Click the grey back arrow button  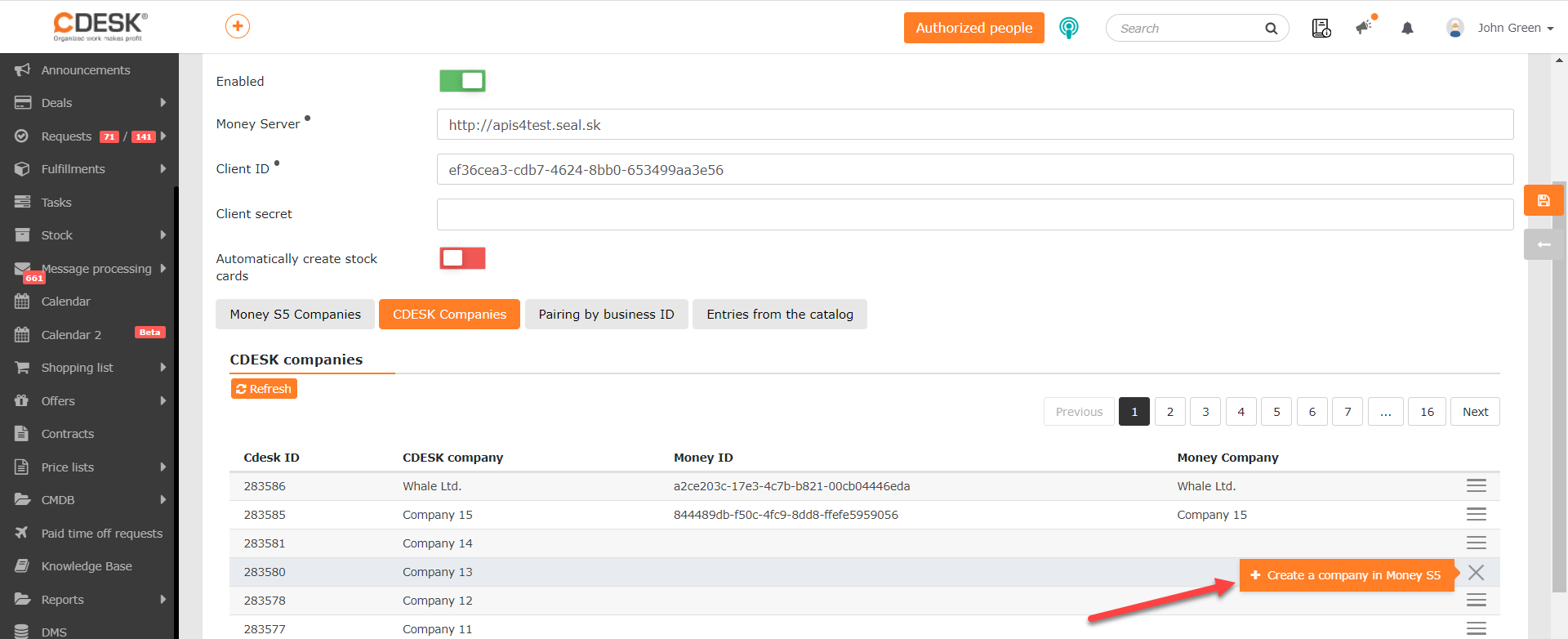pyautogui.click(x=1543, y=244)
